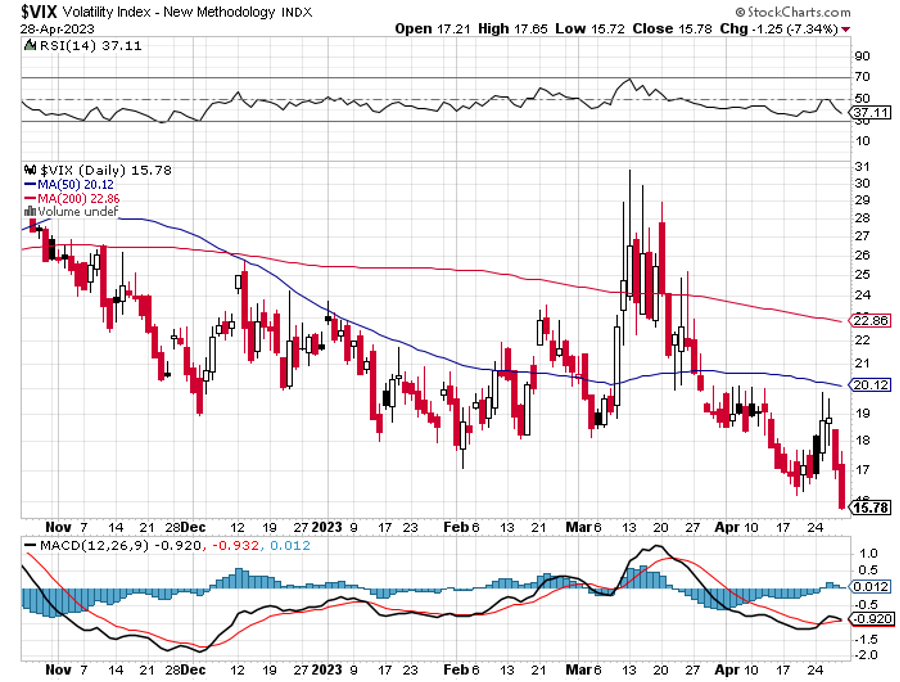This screenshot has width=900, height=682.
Task: Click the candlestick icon beside $VIX (Daily)
Action: [x=30, y=170]
